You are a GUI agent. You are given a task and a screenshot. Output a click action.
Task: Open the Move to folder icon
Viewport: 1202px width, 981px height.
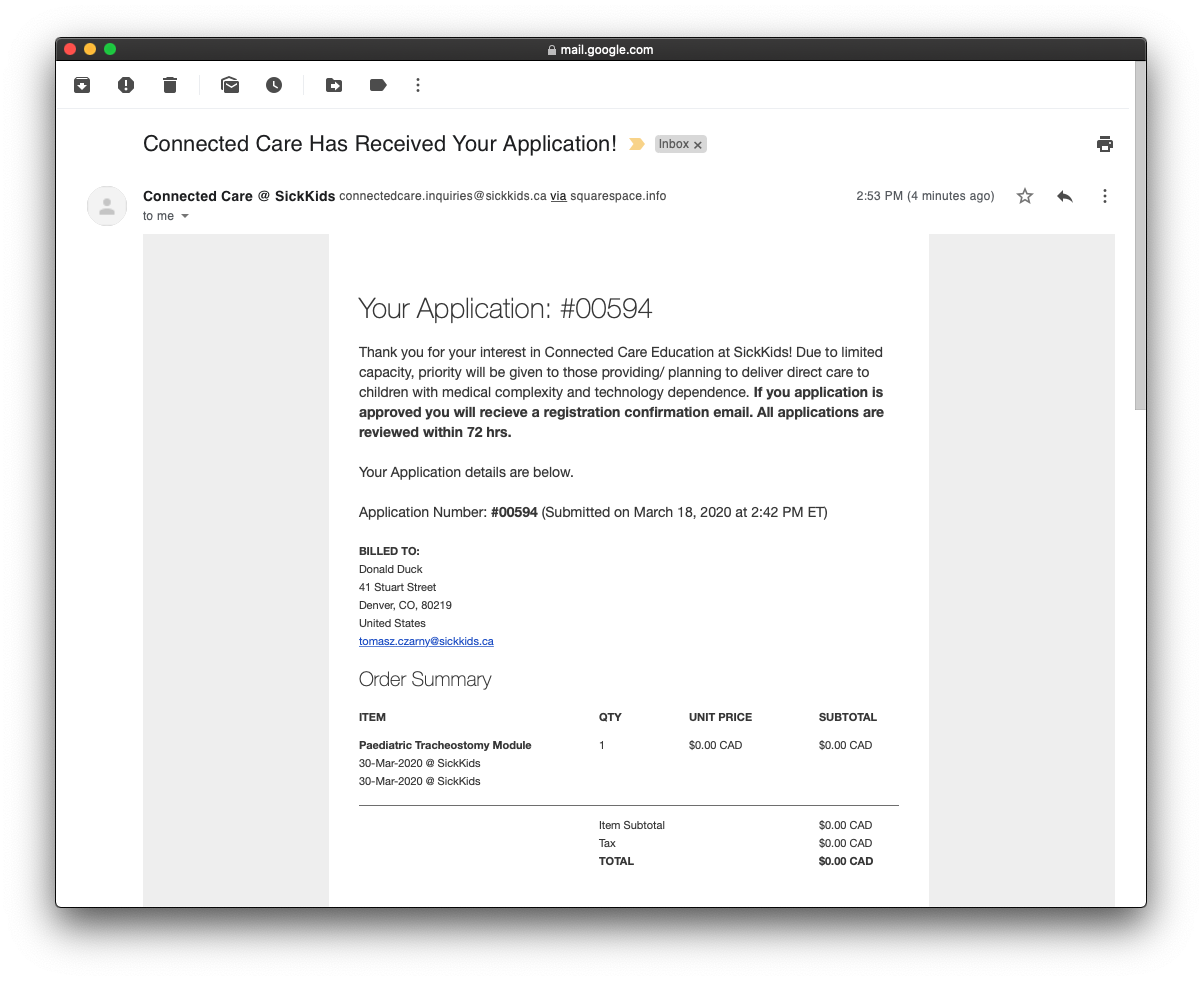(334, 85)
